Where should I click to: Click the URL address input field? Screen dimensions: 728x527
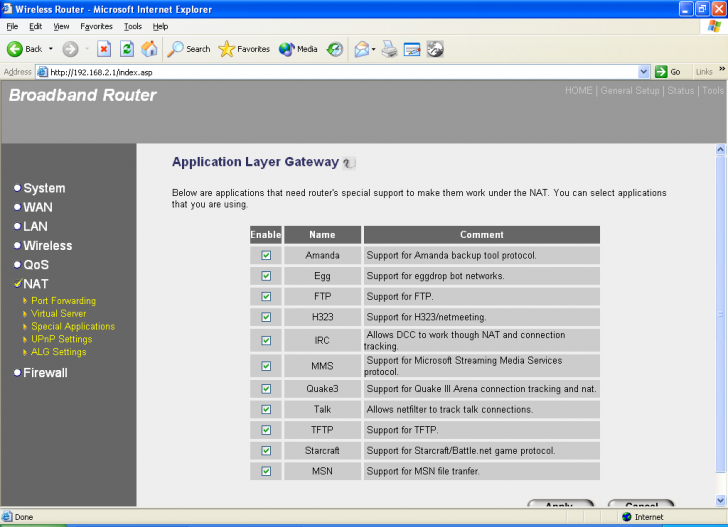343,72
